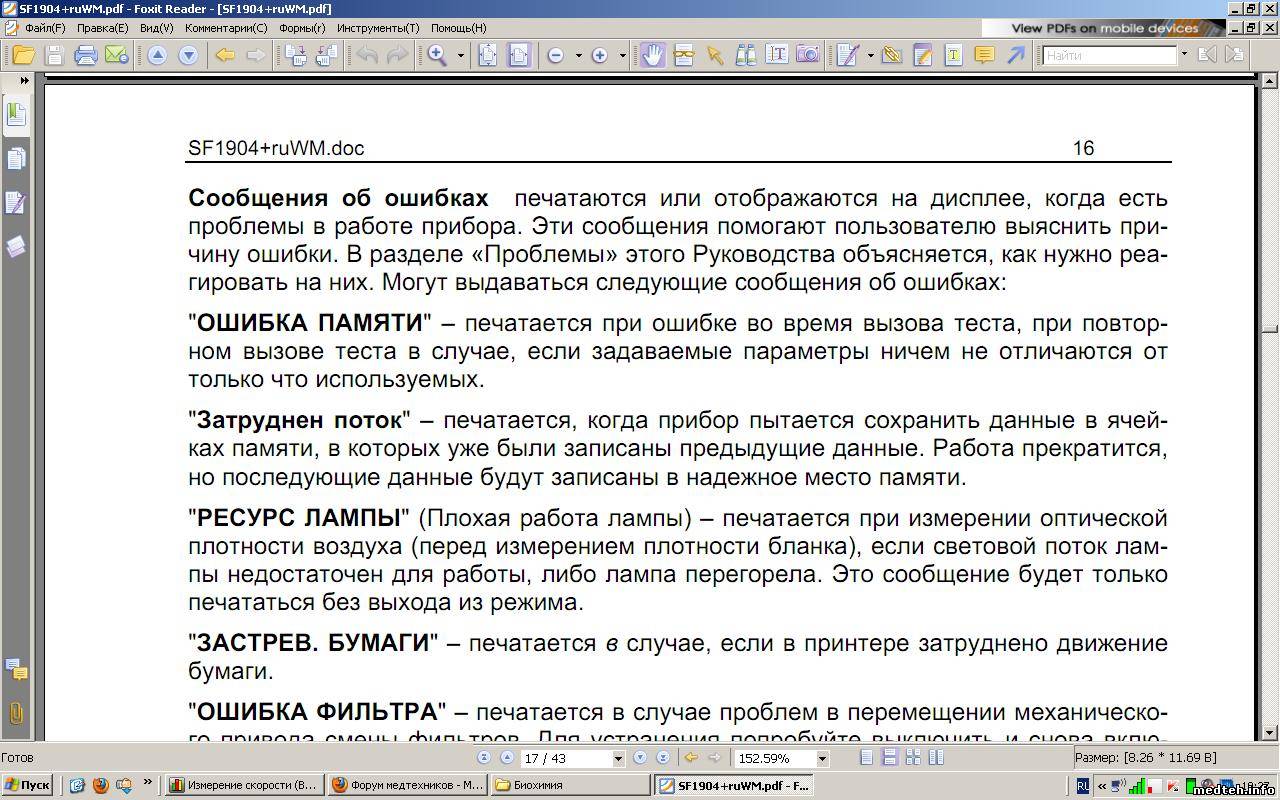
Task: Open the zoom percentage dropdown 152.59%
Action: tap(822, 759)
